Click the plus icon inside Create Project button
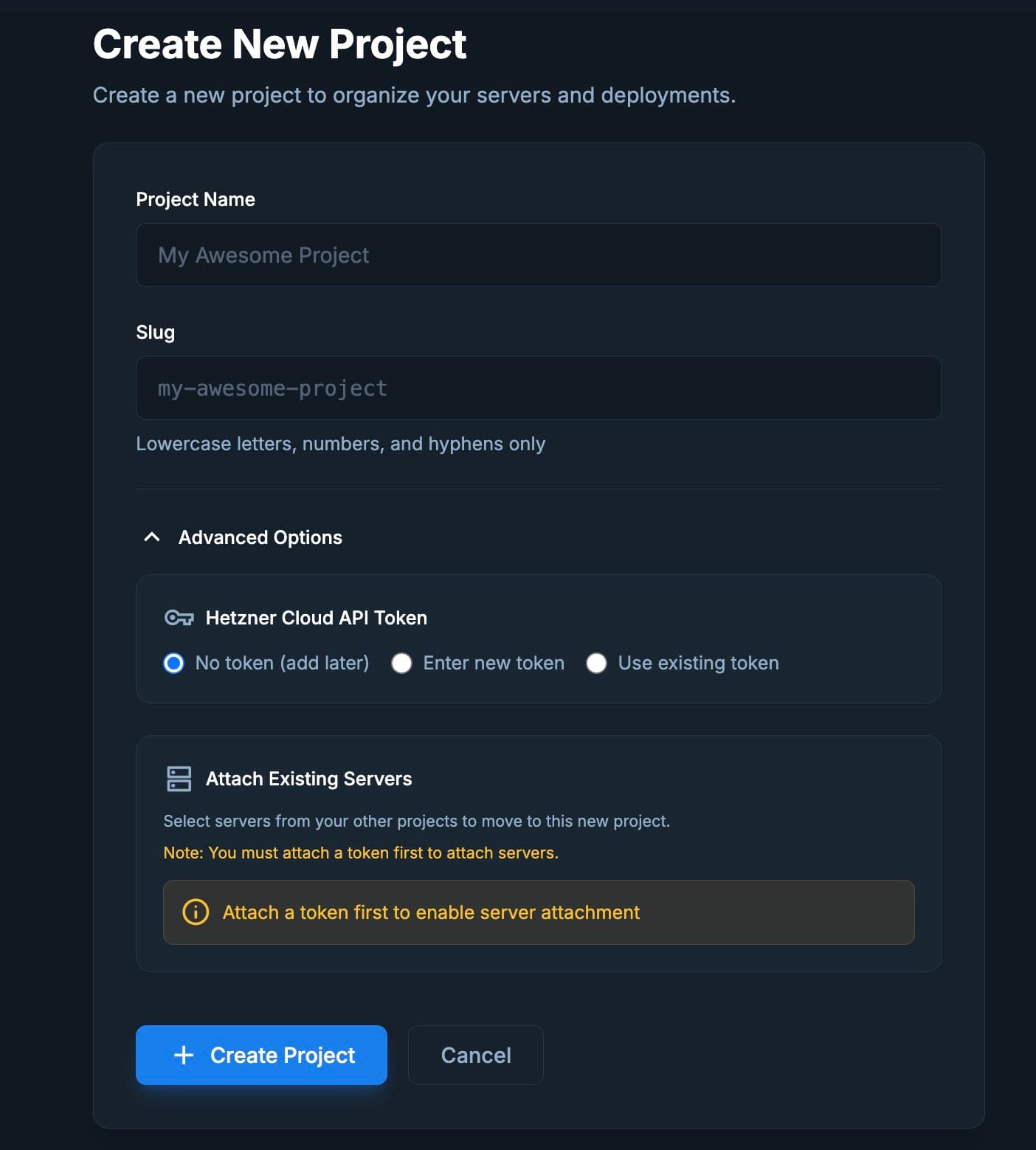The image size is (1036, 1150). (183, 1056)
